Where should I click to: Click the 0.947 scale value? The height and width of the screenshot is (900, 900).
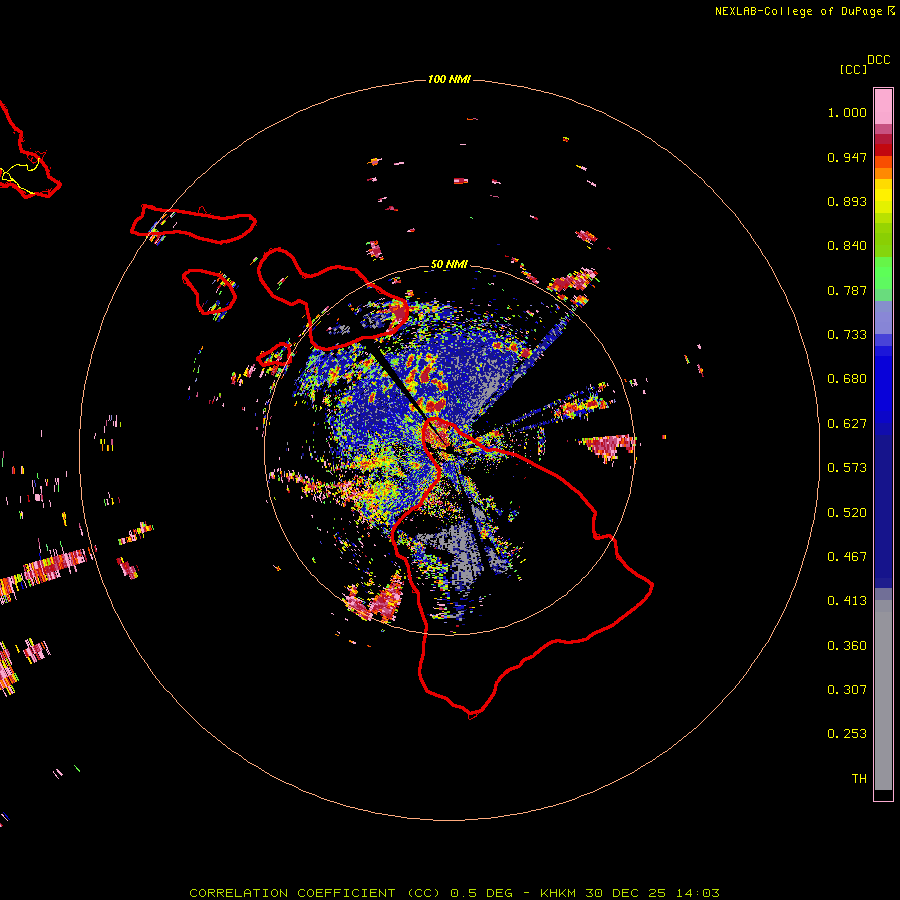pos(847,157)
